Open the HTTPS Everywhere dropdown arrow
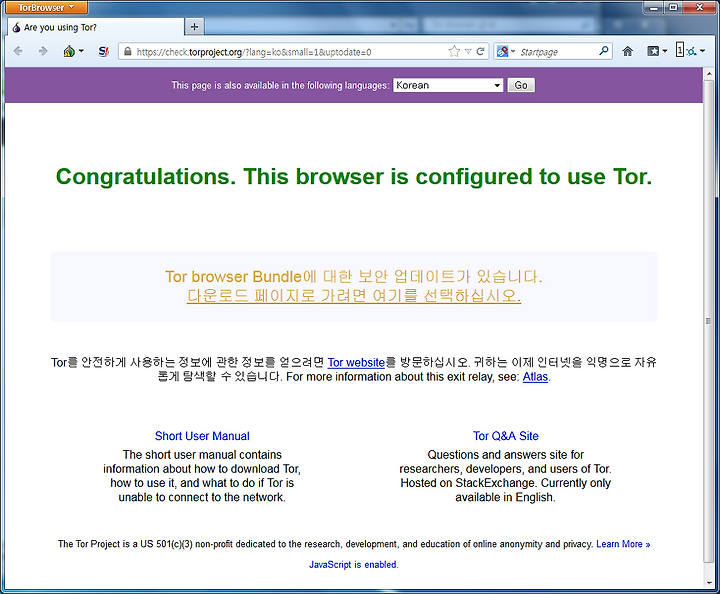The image size is (720, 594). pos(702,51)
